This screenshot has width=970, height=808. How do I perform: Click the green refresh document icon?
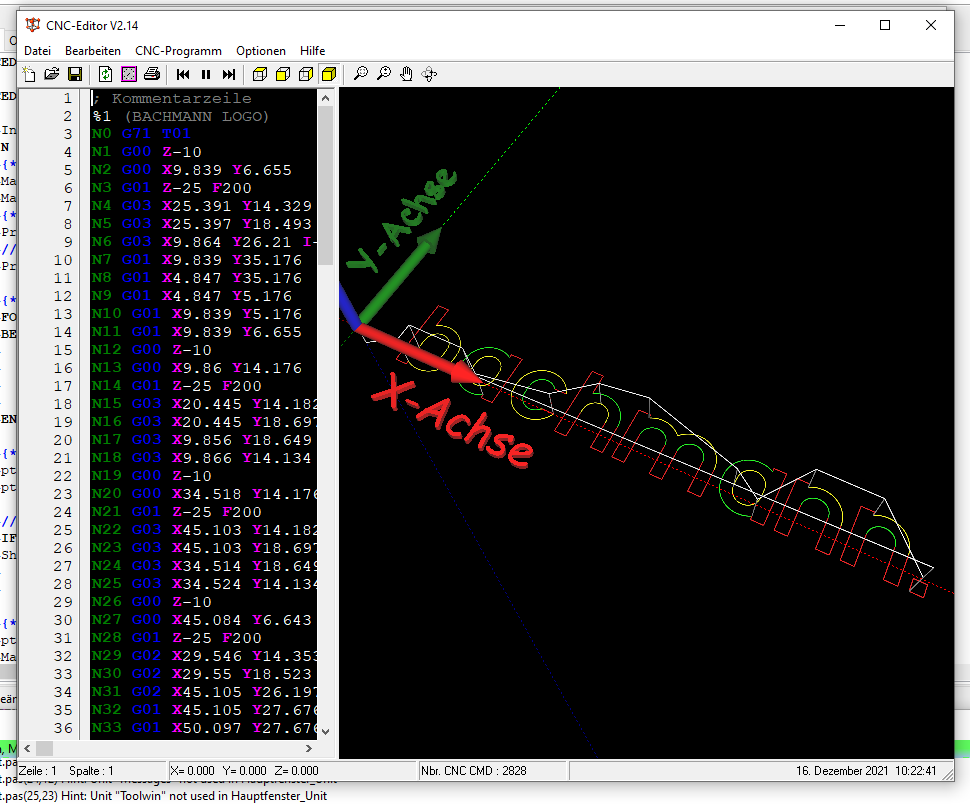point(106,74)
